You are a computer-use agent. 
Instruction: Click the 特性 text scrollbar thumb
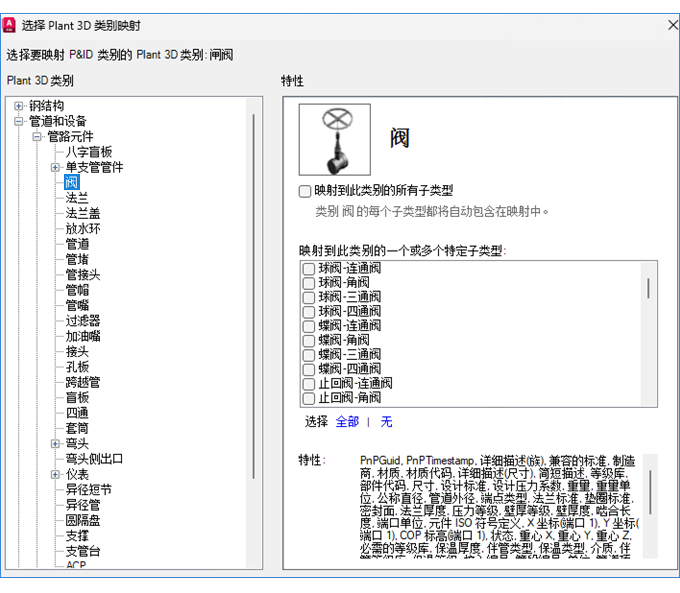click(650, 491)
